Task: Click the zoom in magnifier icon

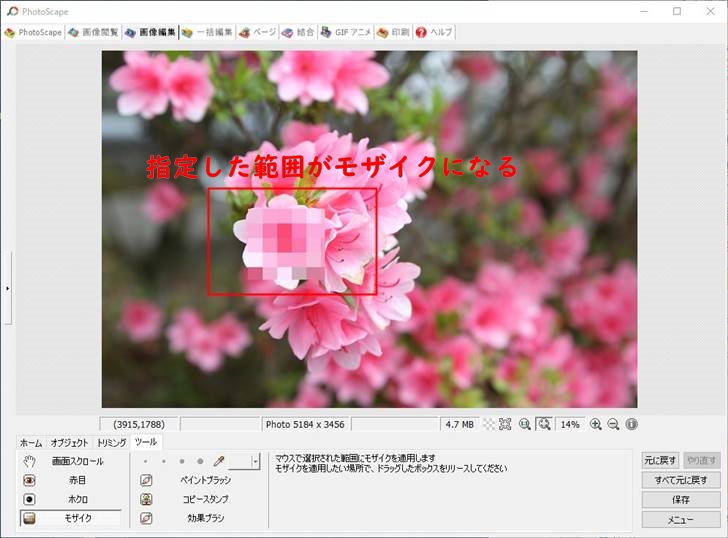Action: (x=596, y=424)
